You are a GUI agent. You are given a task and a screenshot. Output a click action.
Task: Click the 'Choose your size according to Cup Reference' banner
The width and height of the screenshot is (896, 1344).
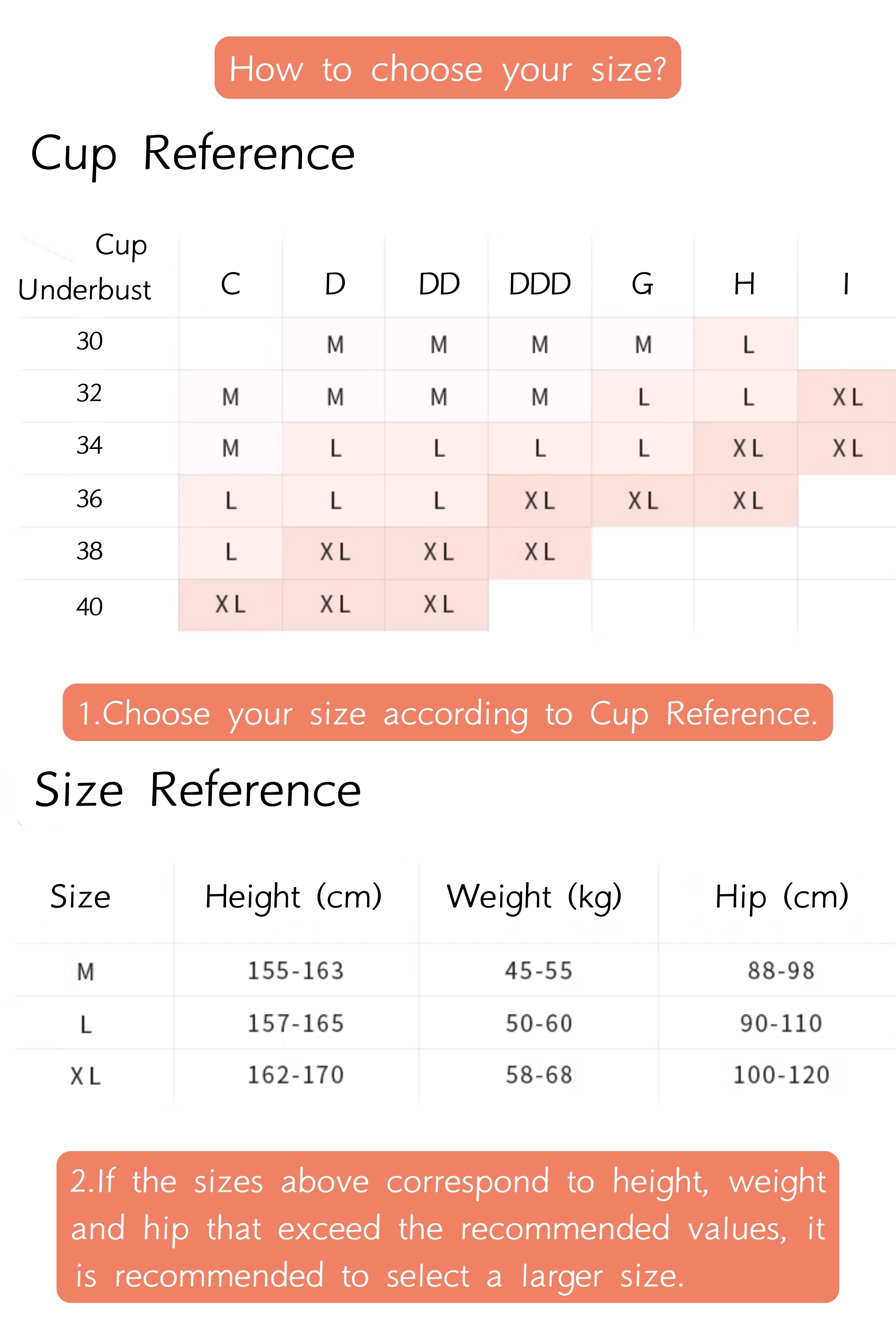[447, 713]
